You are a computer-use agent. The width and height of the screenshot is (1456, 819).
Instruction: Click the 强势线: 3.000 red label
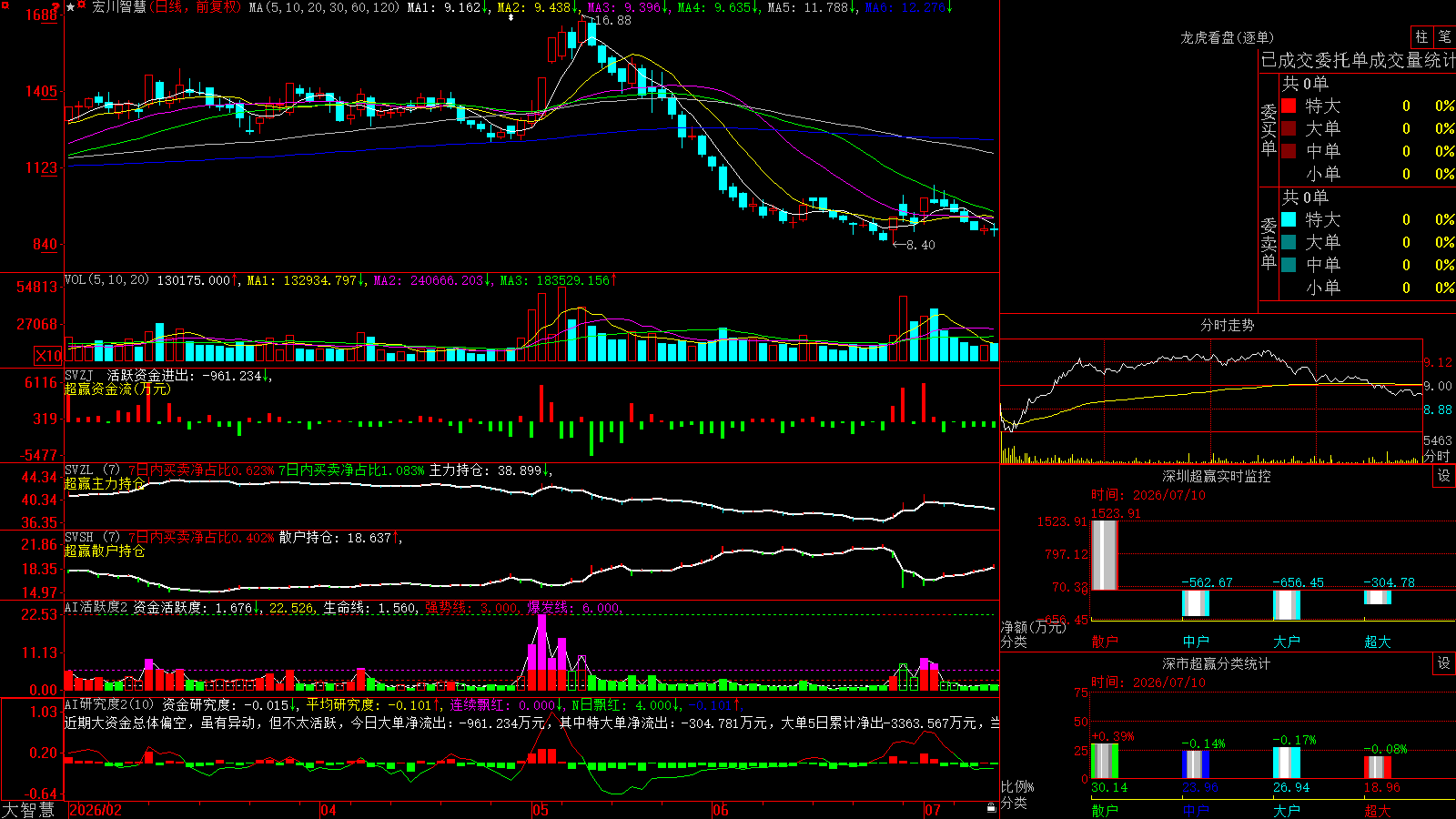click(x=472, y=608)
